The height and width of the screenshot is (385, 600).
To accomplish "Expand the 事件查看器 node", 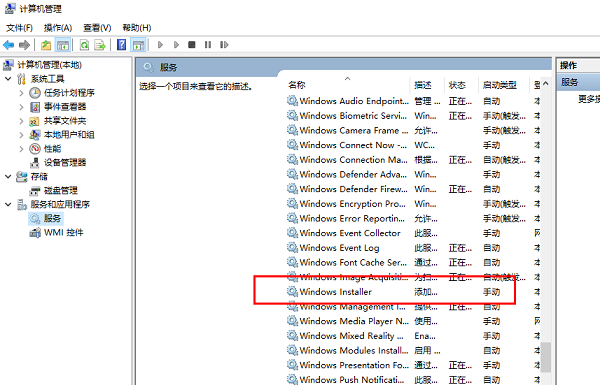I will pyautogui.click(x=21, y=107).
